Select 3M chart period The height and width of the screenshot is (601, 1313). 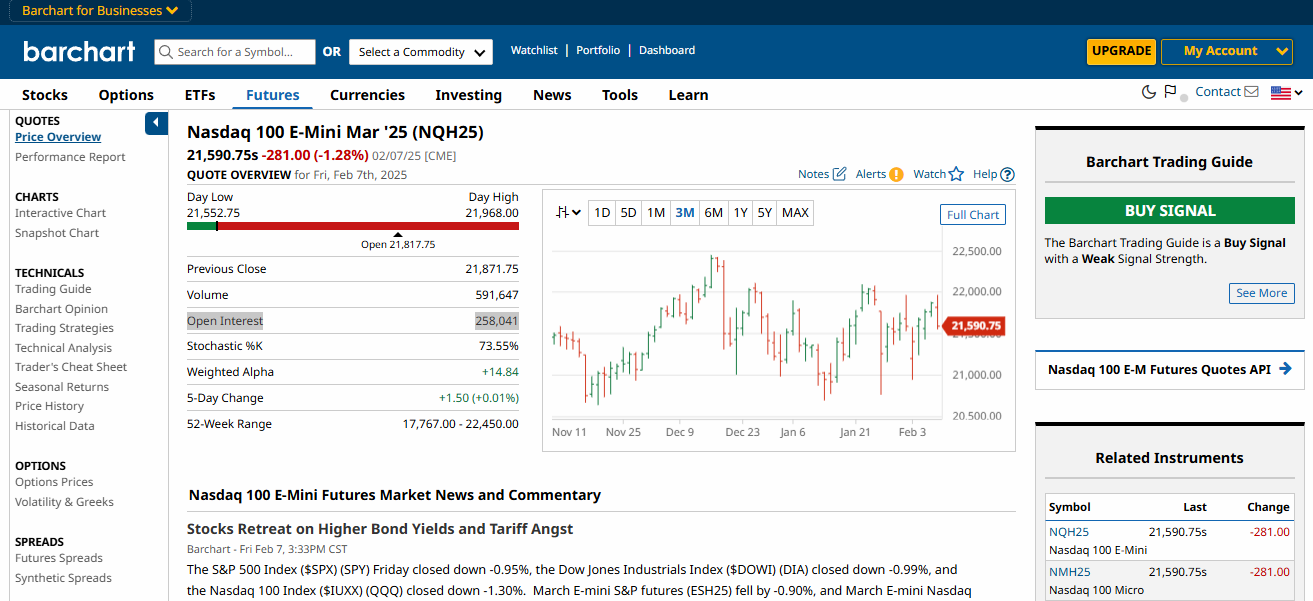tap(684, 213)
